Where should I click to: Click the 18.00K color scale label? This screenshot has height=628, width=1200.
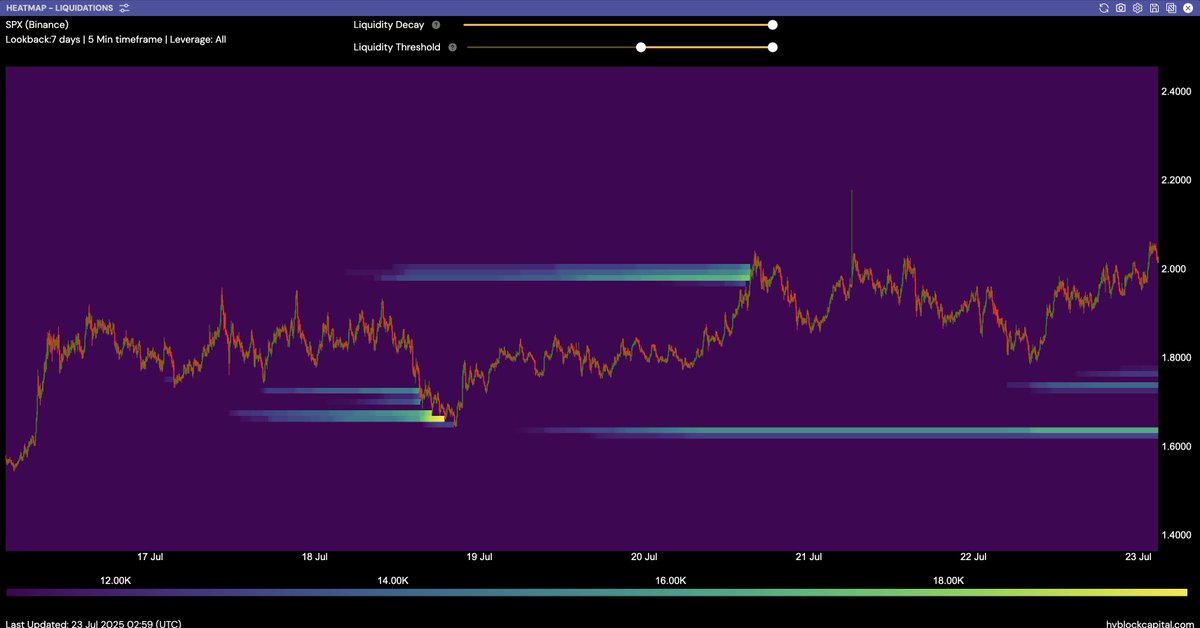pos(949,580)
